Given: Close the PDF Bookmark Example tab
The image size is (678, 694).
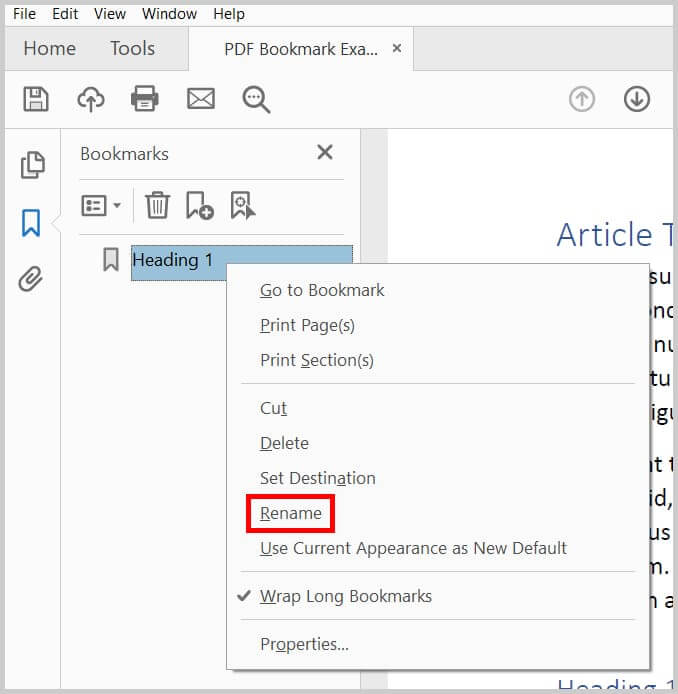Looking at the screenshot, I should (x=397, y=48).
